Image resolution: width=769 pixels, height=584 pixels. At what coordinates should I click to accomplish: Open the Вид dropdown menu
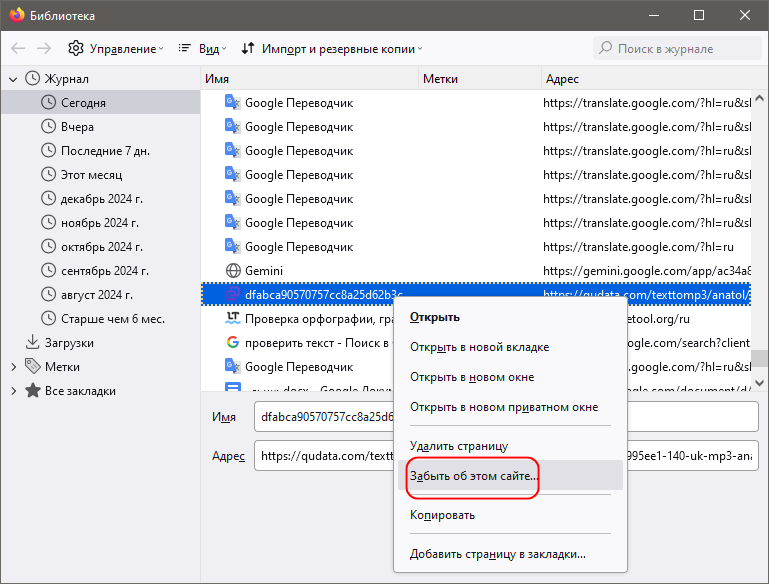tap(203, 49)
